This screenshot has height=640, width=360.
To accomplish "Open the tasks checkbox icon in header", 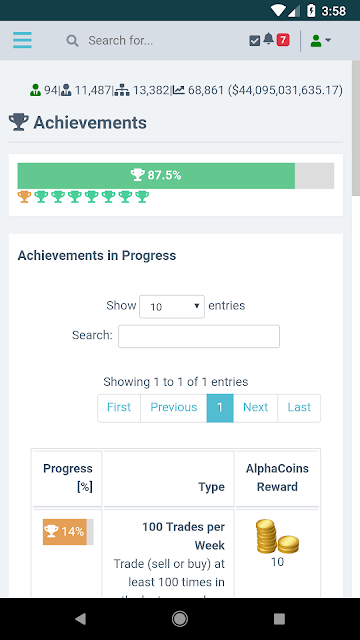I will 255,41.
